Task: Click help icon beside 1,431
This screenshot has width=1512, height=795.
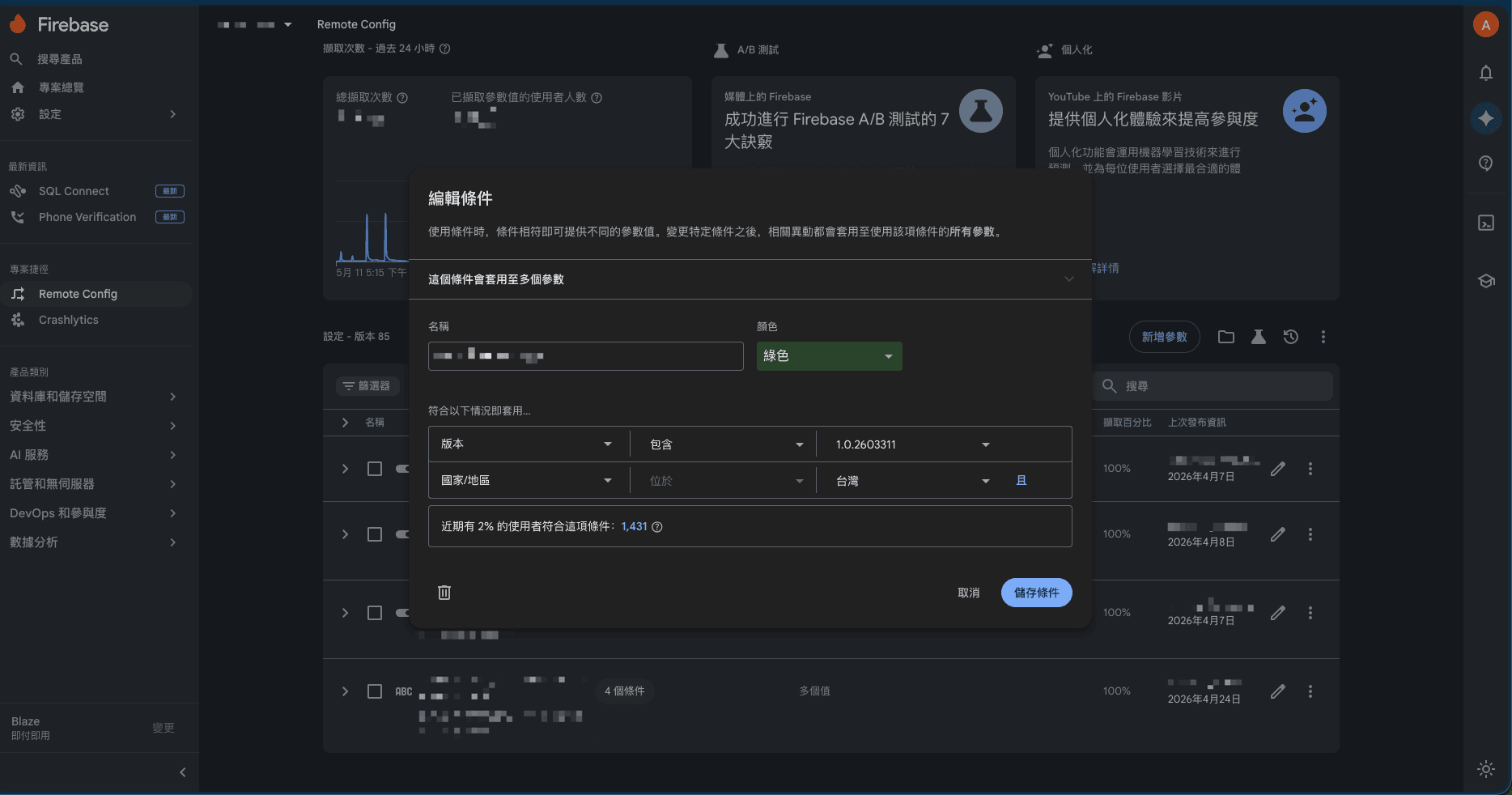Action: pos(657,527)
